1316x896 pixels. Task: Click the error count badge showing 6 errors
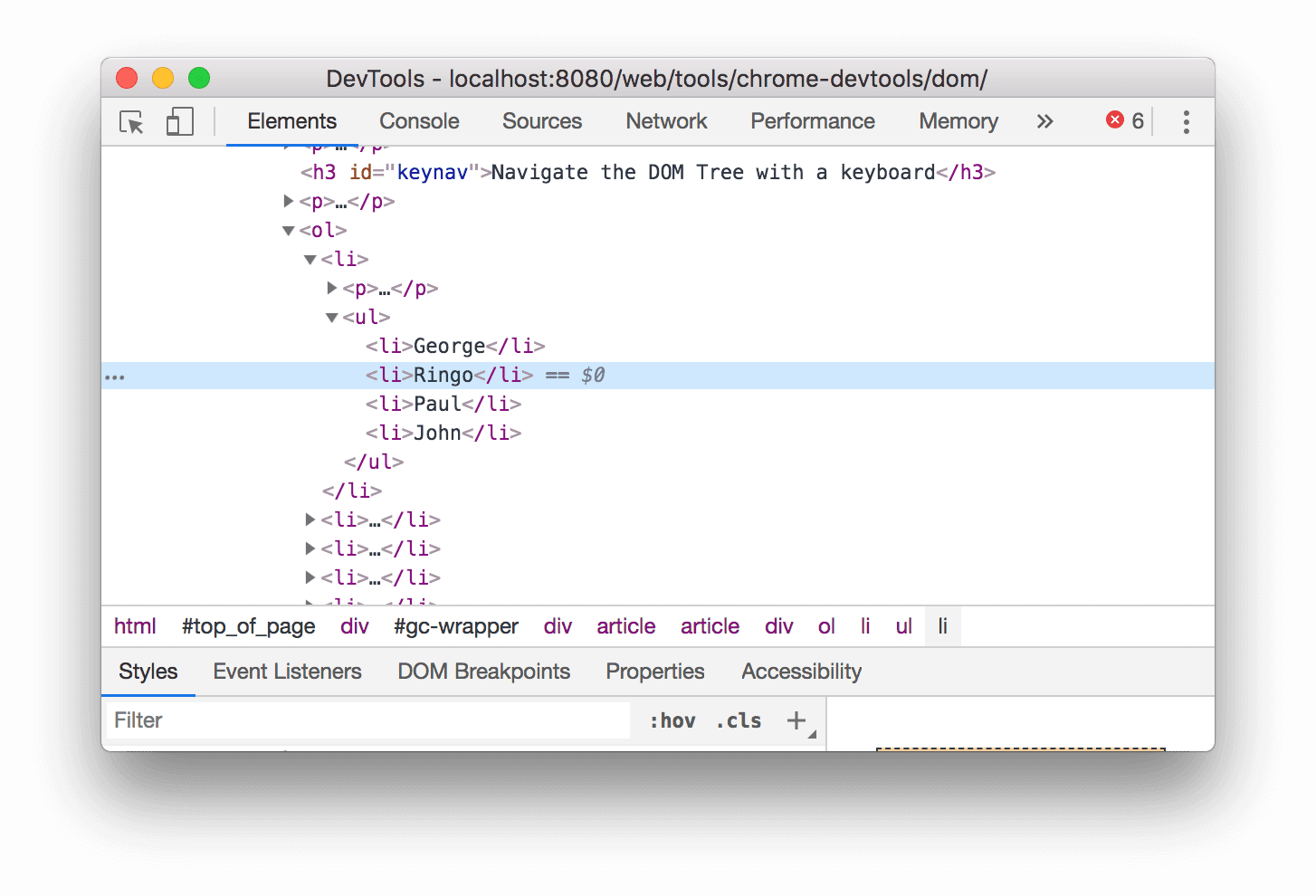pos(1124,119)
